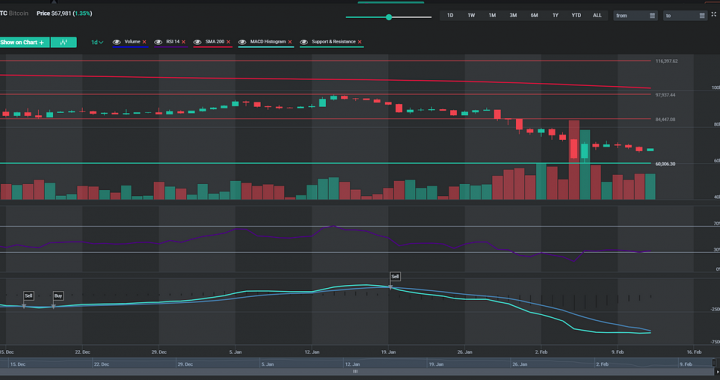
Task: Click the Buy marker on MACD panel
Action: 58,296
